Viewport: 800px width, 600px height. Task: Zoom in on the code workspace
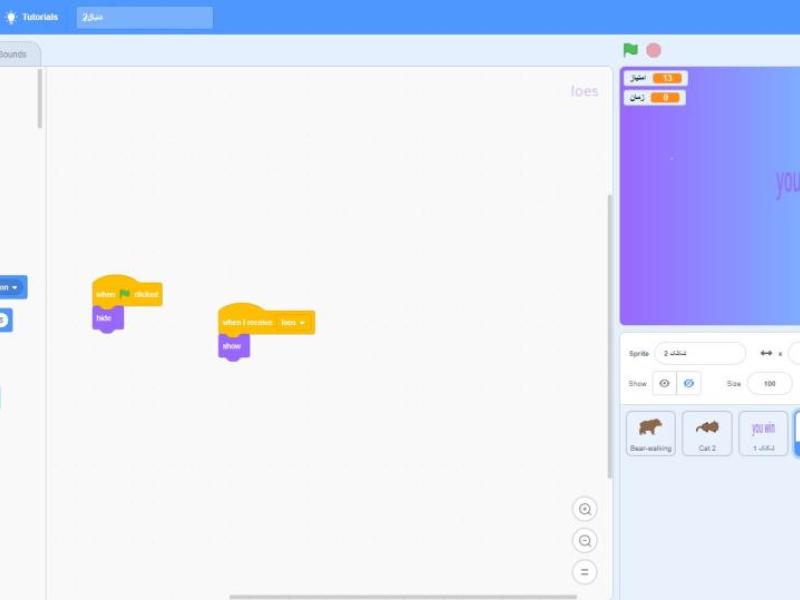pyautogui.click(x=585, y=509)
